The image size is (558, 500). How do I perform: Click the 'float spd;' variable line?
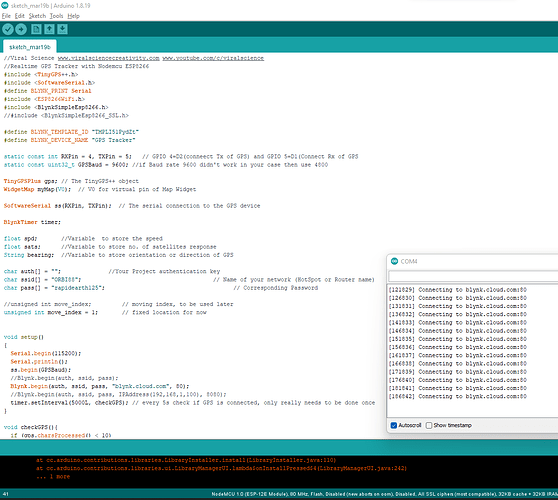coord(83,238)
